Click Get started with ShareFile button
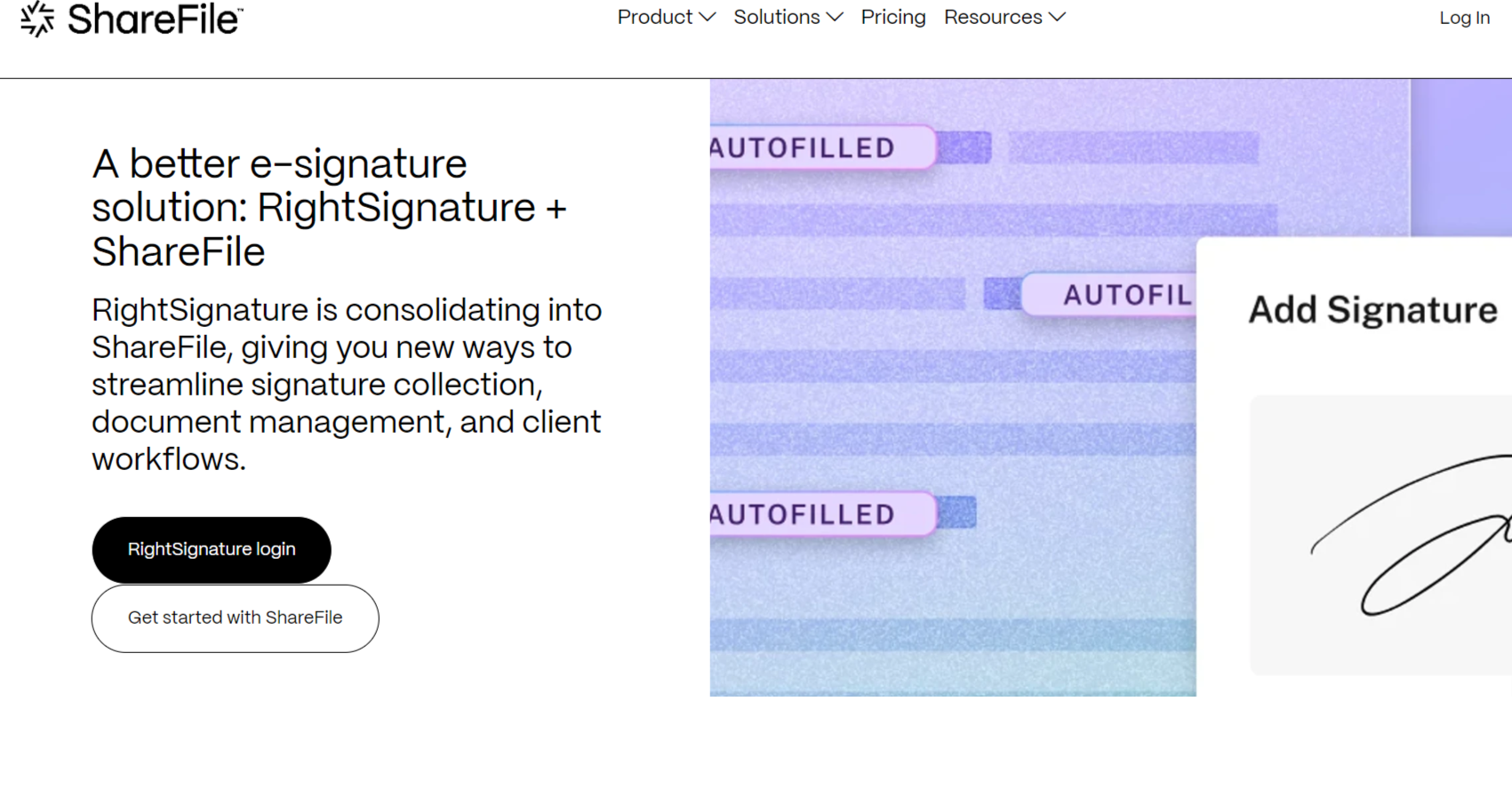Screen dimensions: 1512x805 (235, 618)
